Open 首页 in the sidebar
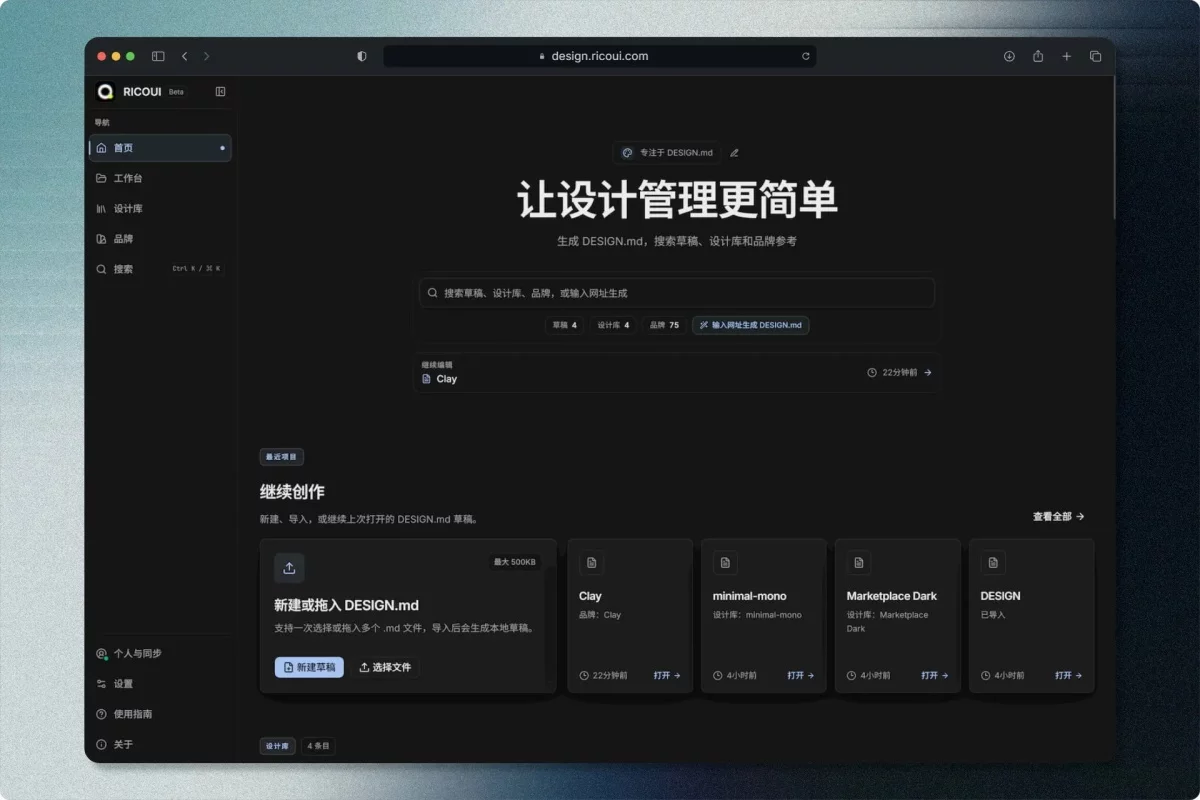Image resolution: width=1200 pixels, height=800 pixels. (160, 148)
